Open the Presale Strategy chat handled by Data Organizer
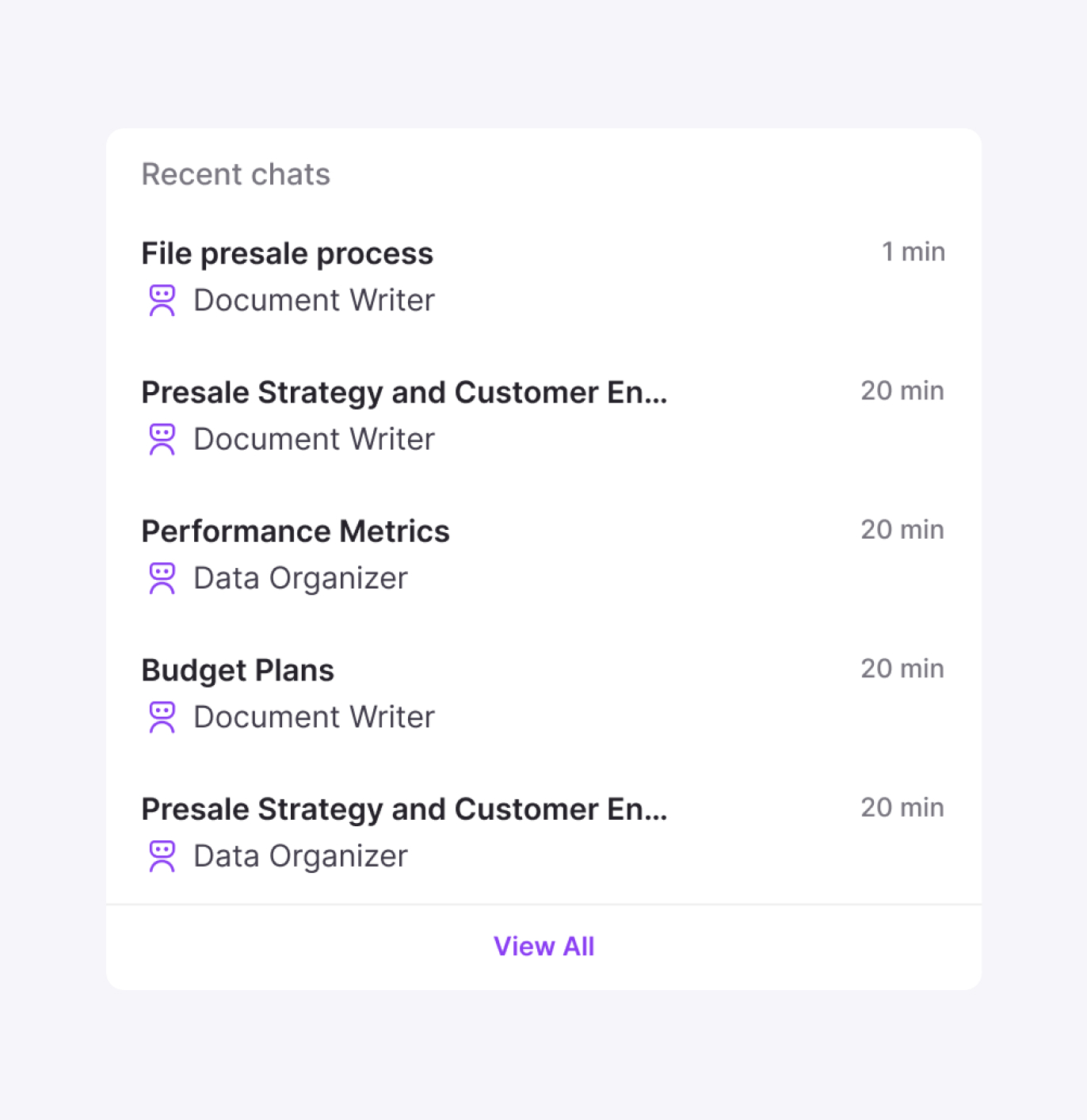The width and height of the screenshot is (1087, 1120). [x=404, y=809]
